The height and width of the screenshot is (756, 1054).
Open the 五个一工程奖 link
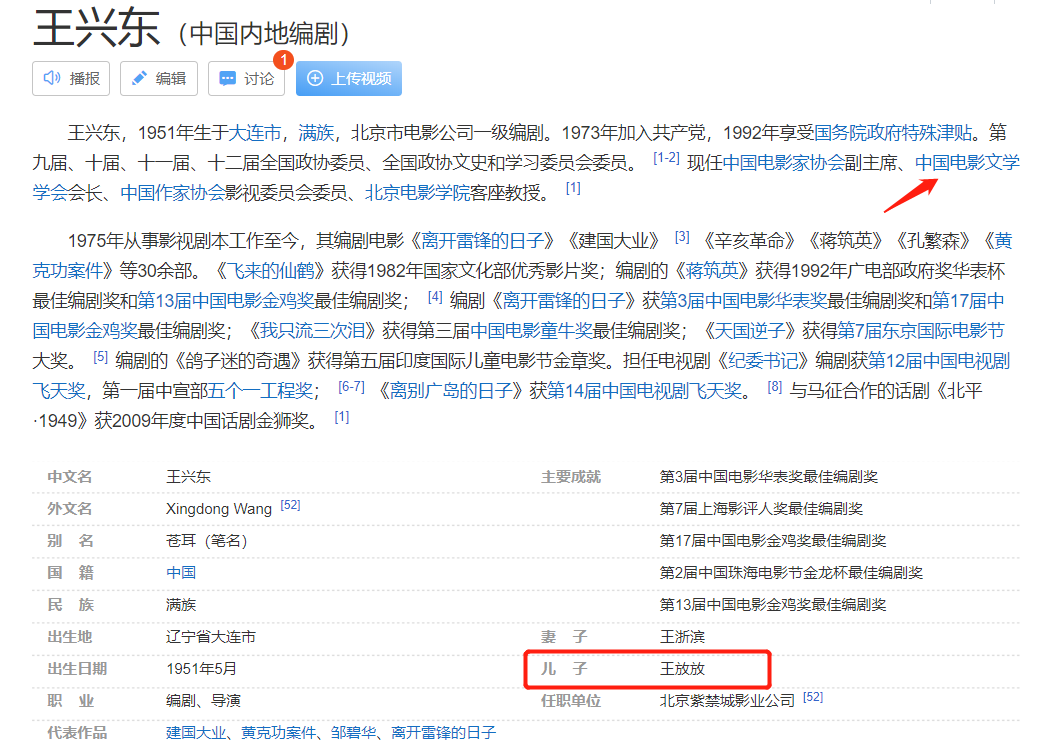pyautogui.click(x=261, y=390)
